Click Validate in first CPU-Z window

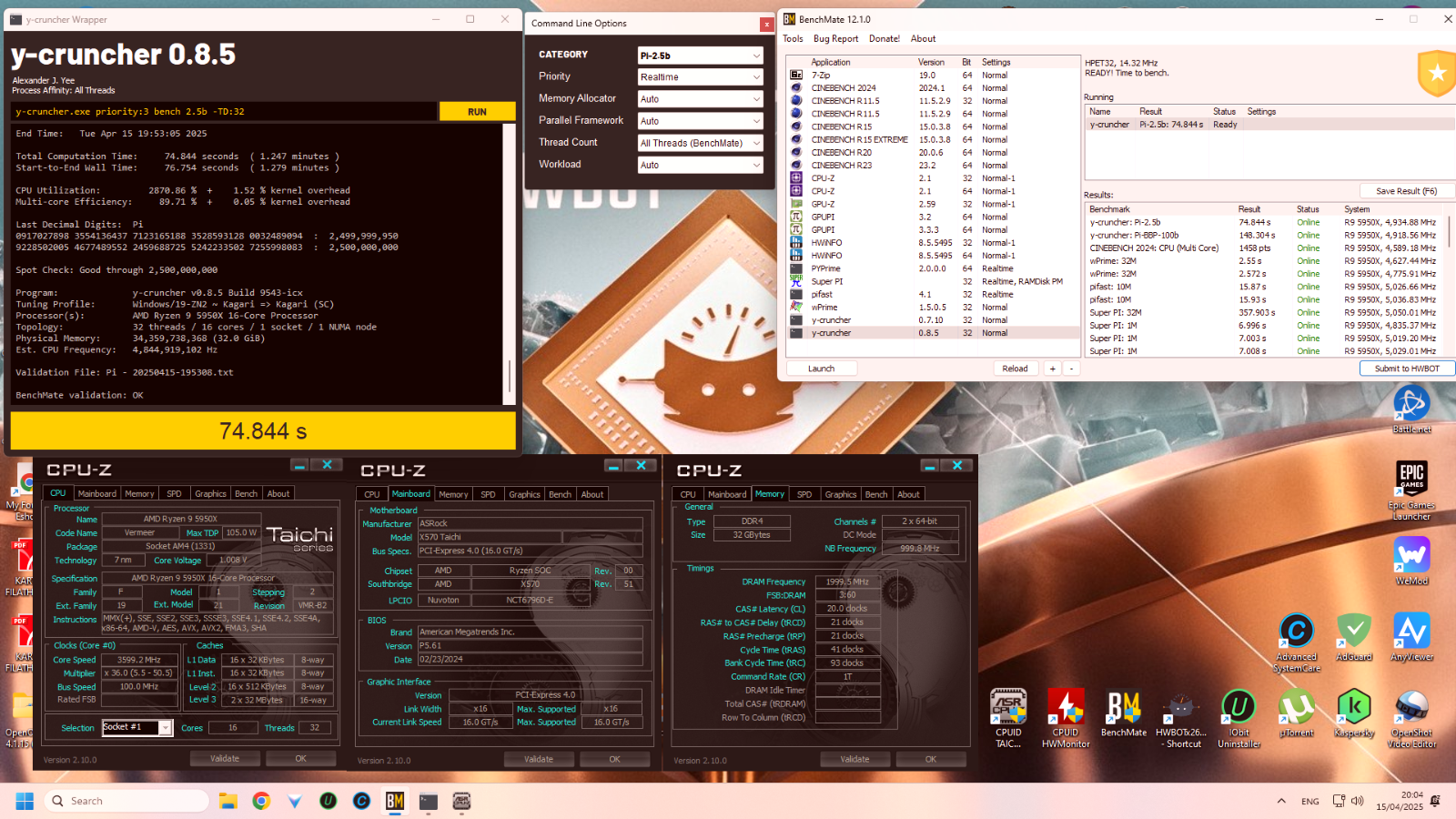pos(225,758)
